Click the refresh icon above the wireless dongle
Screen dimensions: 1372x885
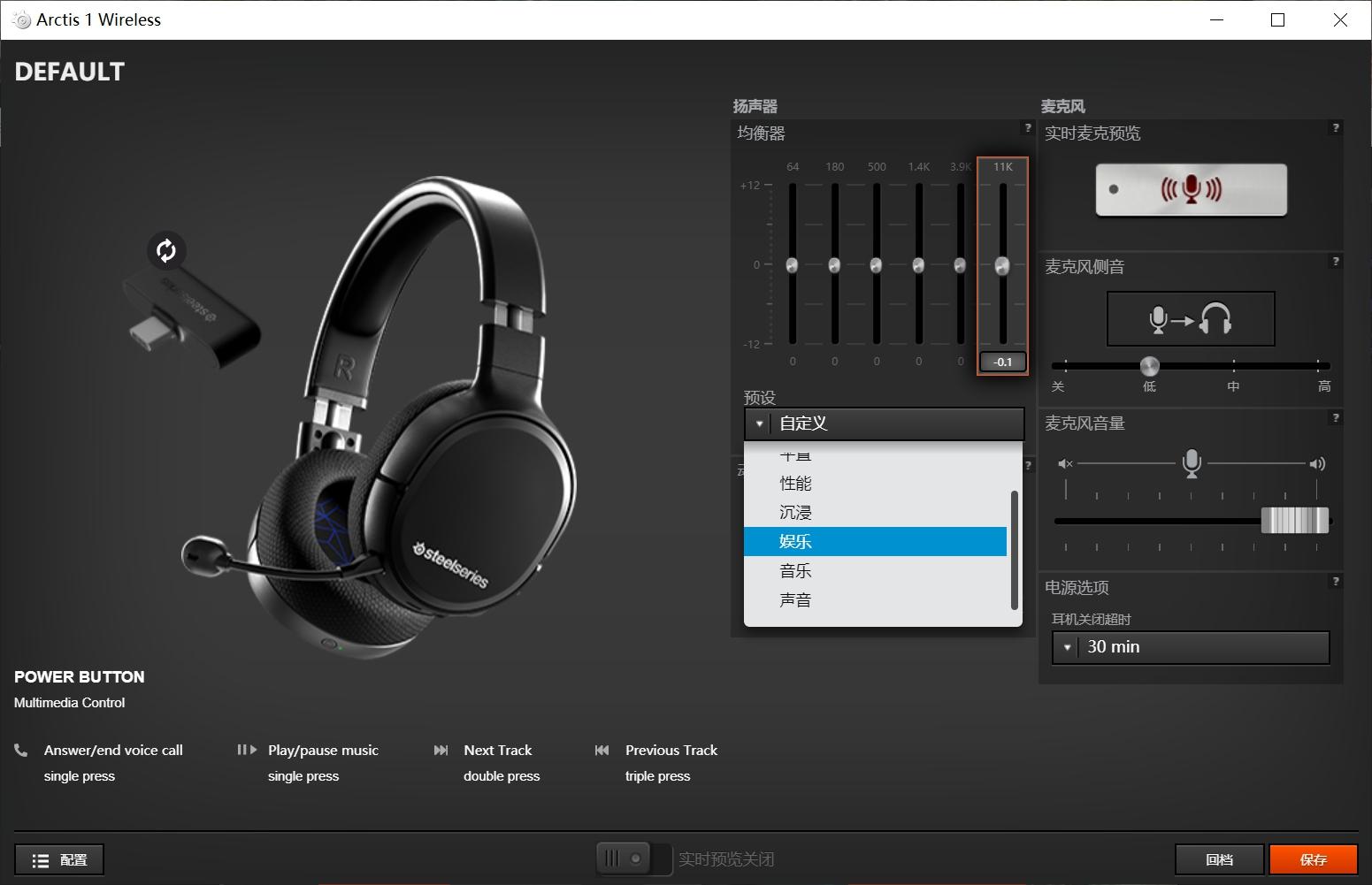166,251
